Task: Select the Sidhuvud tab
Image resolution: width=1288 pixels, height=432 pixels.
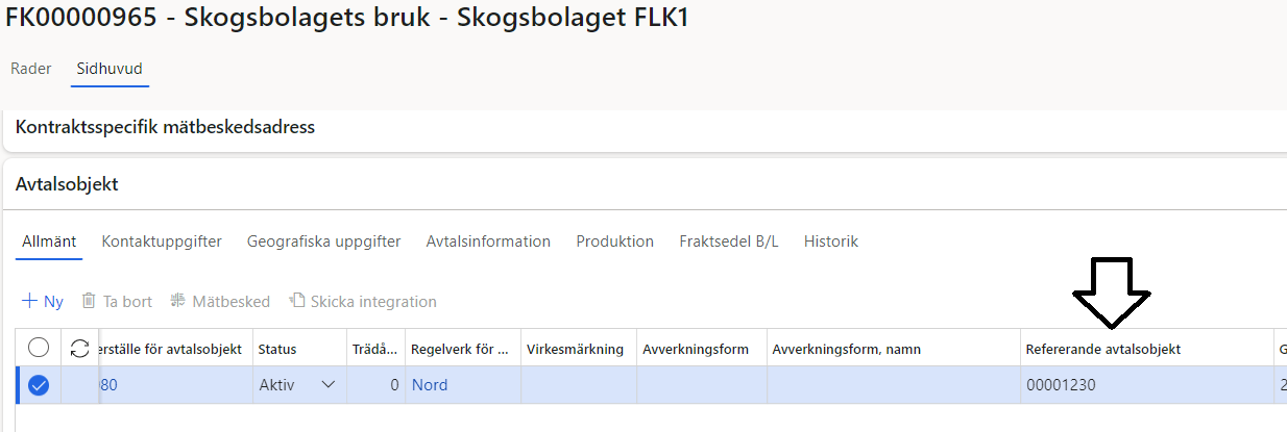Action: 109,69
